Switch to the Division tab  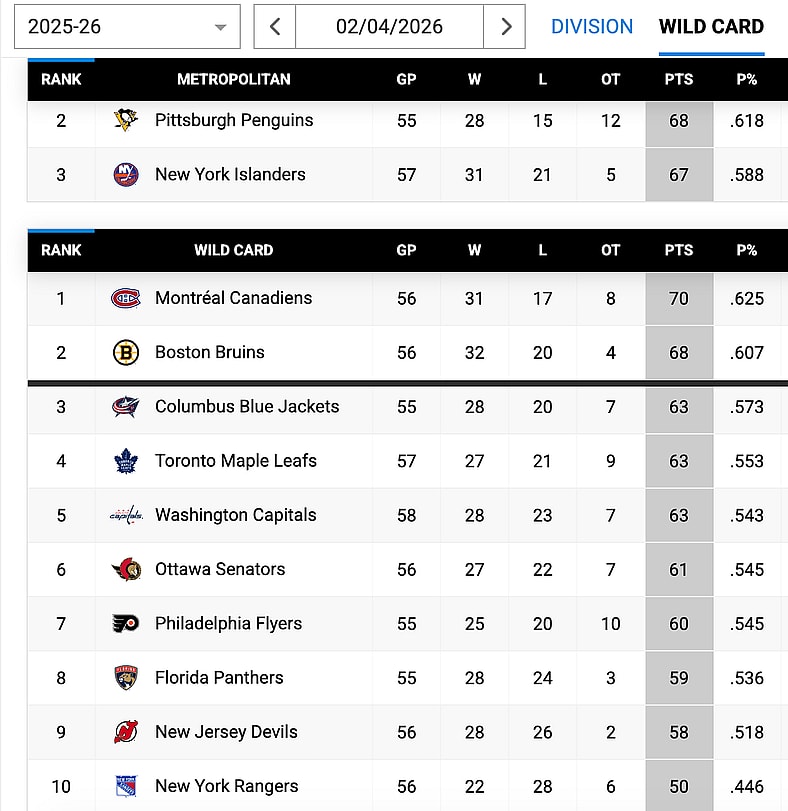(x=592, y=26)
